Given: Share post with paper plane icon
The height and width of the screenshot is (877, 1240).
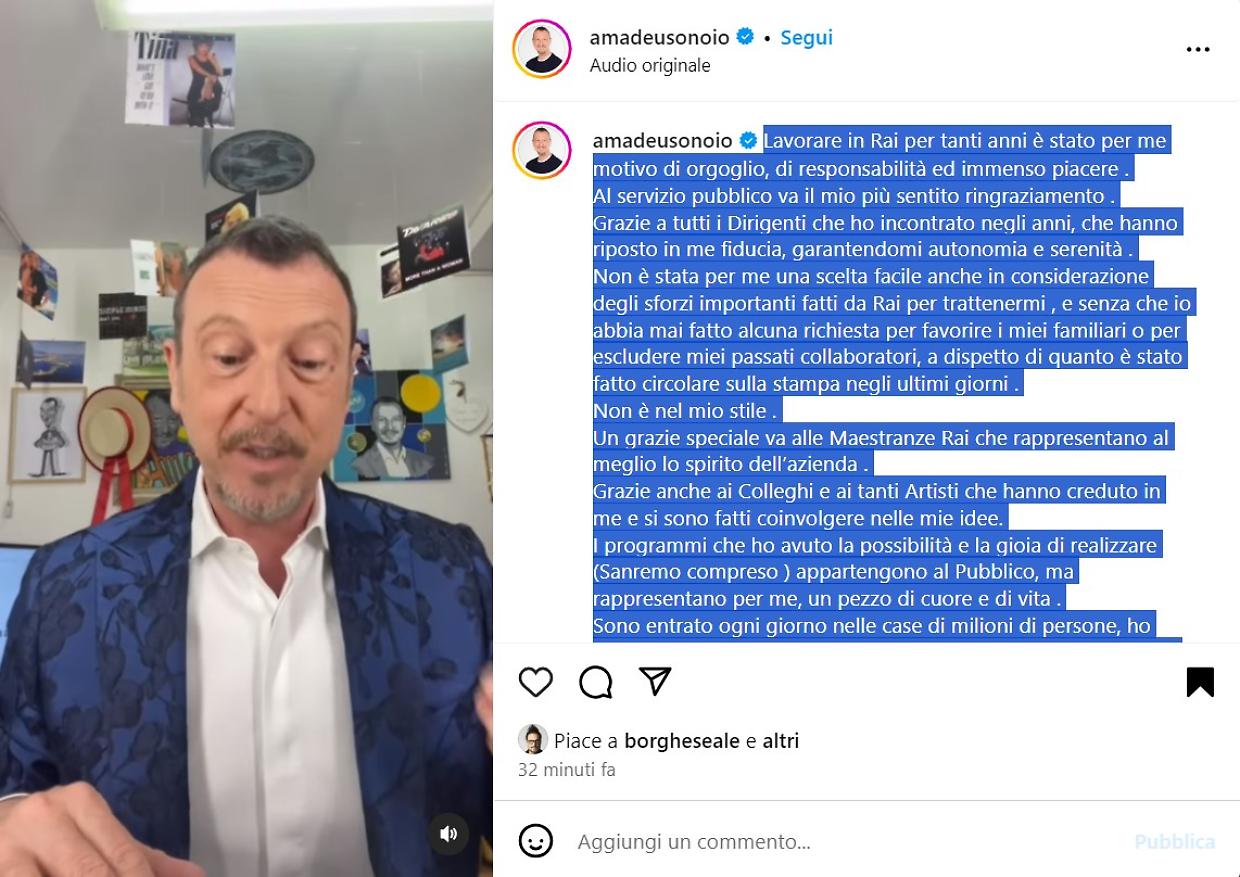Looking at the screenshot, I should [x=655, y=681].
